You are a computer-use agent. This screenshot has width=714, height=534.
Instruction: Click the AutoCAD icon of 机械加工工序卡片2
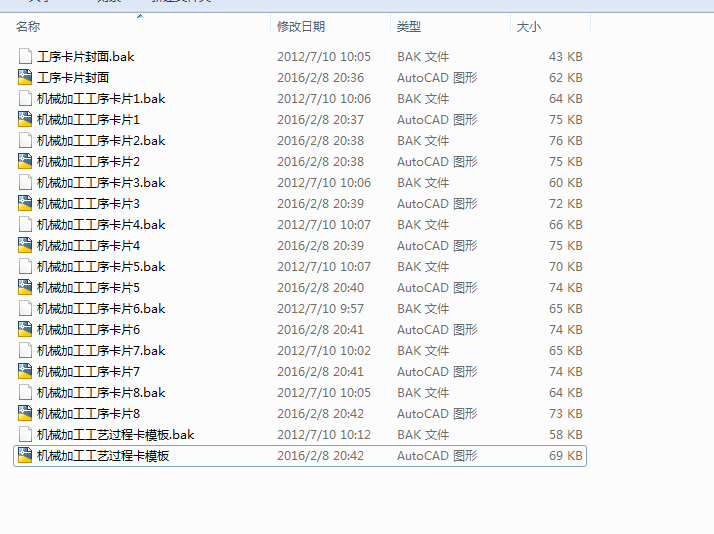tap(25, 161)
